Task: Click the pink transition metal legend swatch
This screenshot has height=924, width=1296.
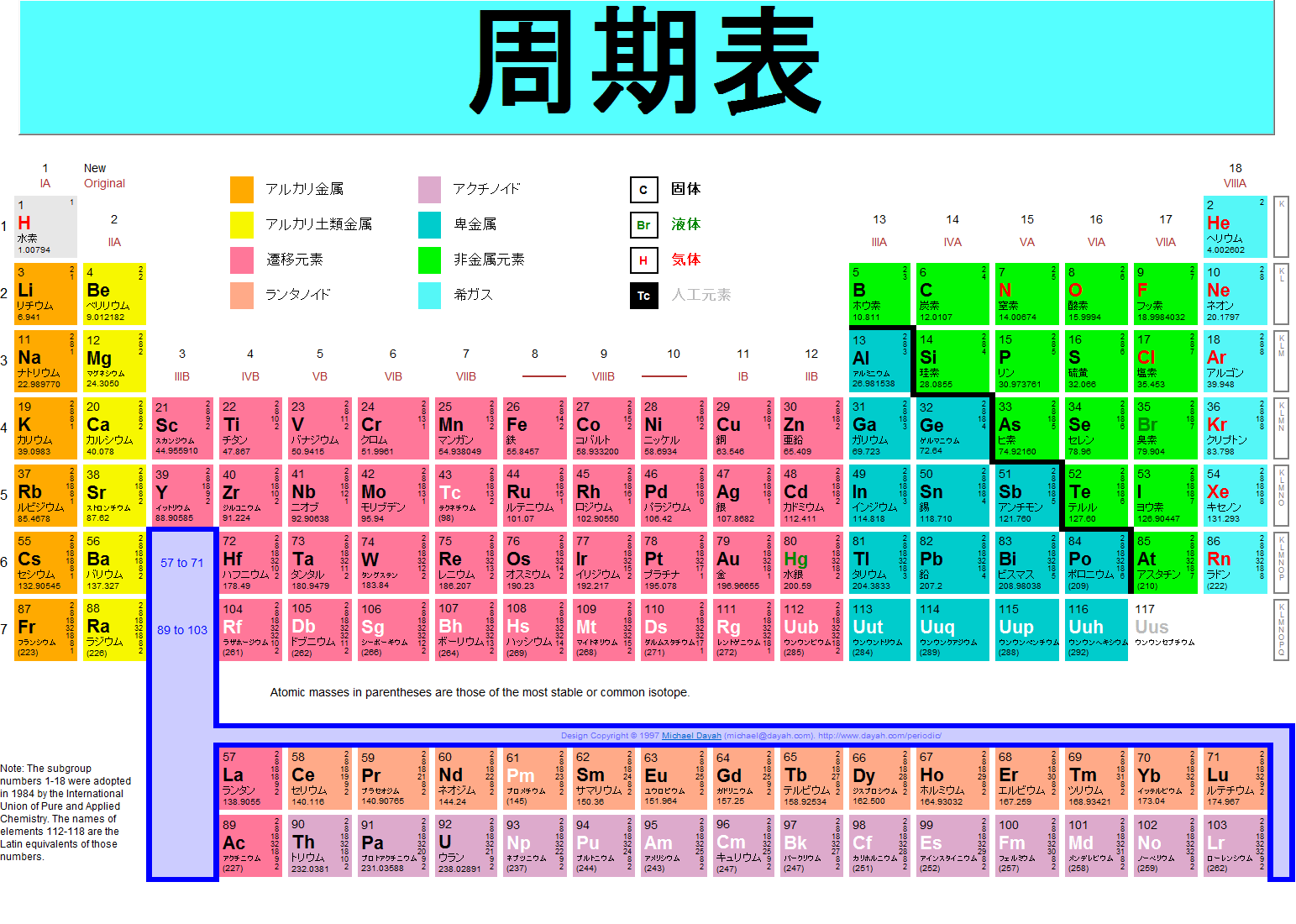Action: point(242,260)
